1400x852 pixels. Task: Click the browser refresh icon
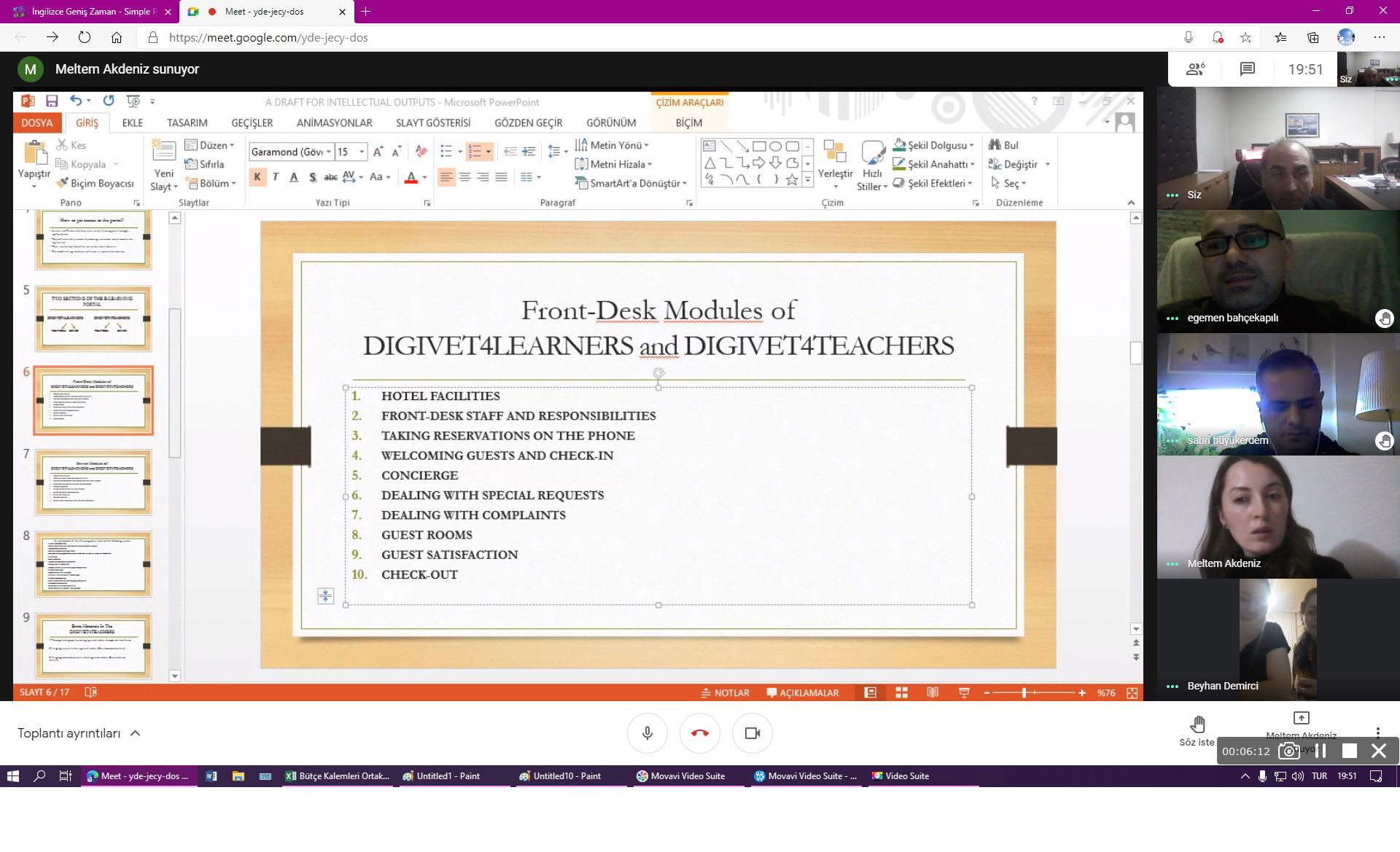pyautogui.click(x=85, y=37)
